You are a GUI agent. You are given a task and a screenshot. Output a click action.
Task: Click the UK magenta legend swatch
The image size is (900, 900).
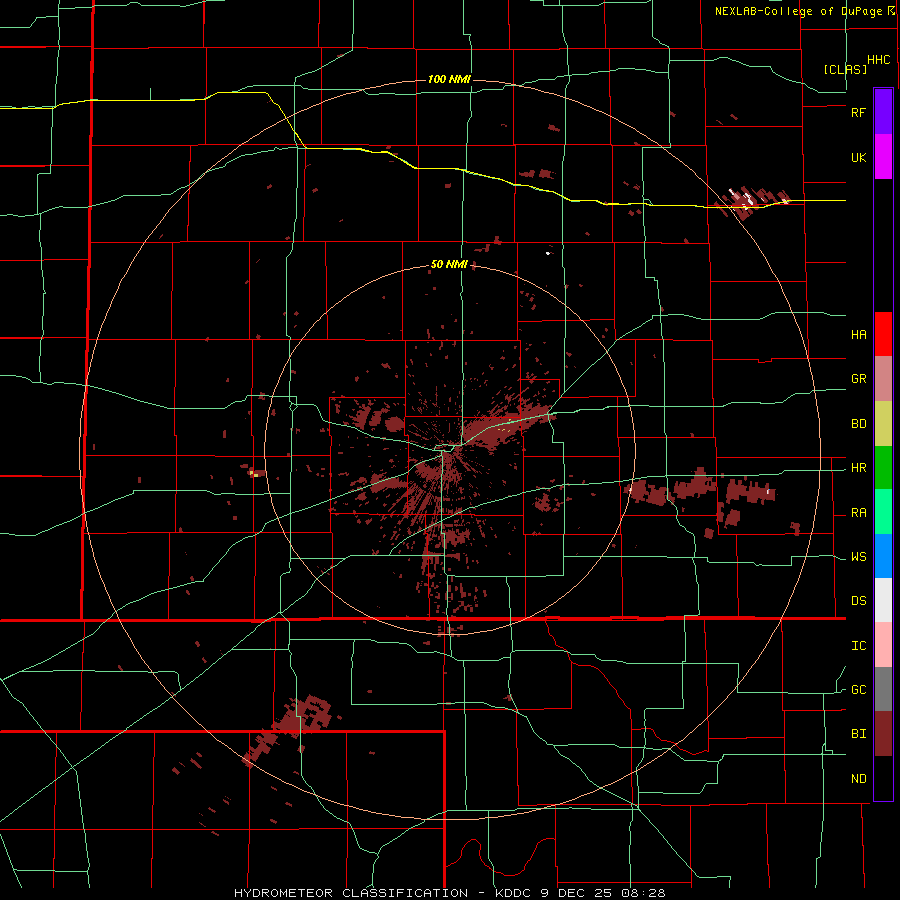point(883,157)
